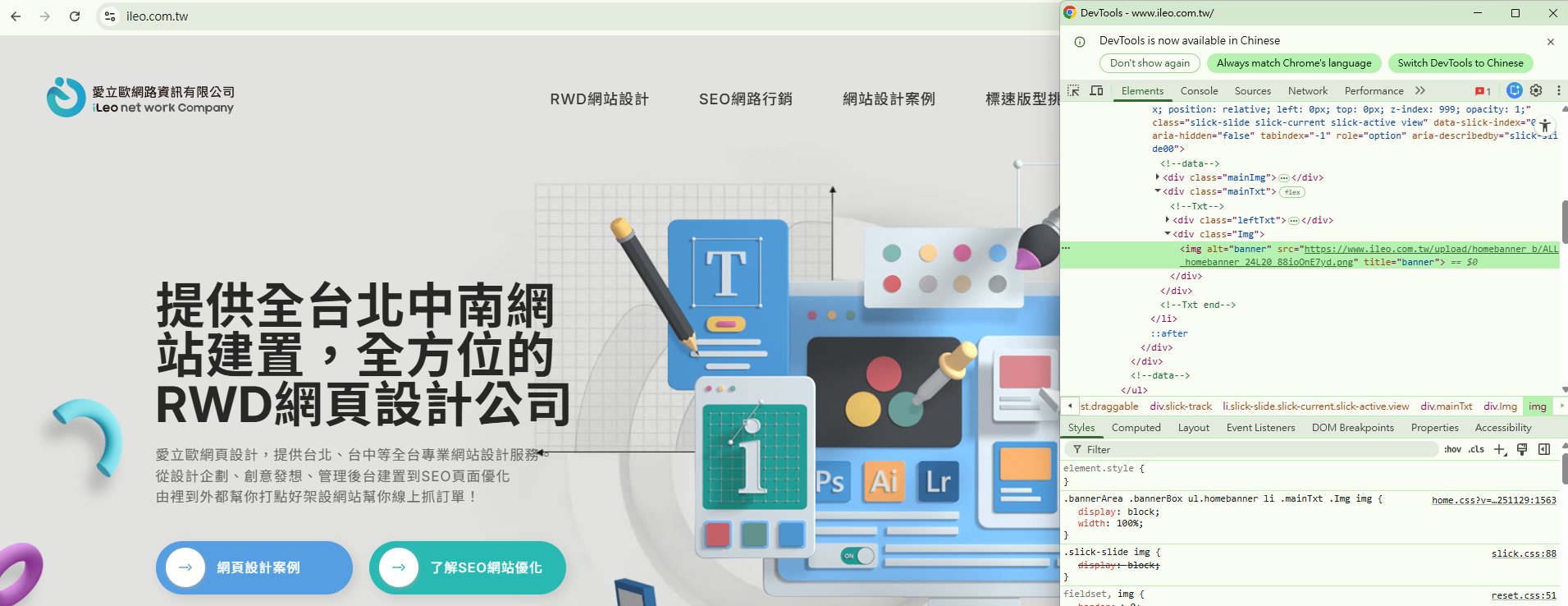This screenshot has width=1568, height=606.
Task: Open the Network tab
Action: click(1307, 91)
